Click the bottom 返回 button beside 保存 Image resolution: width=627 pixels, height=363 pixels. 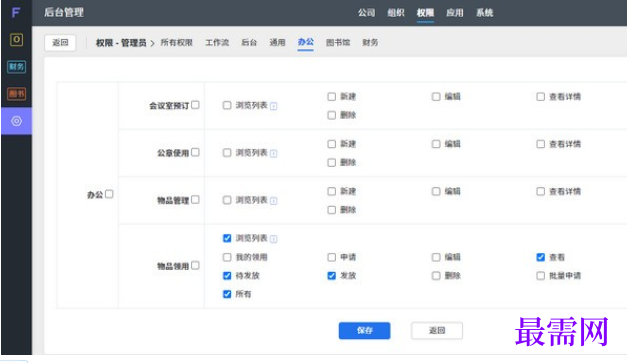tap(437, 331)
